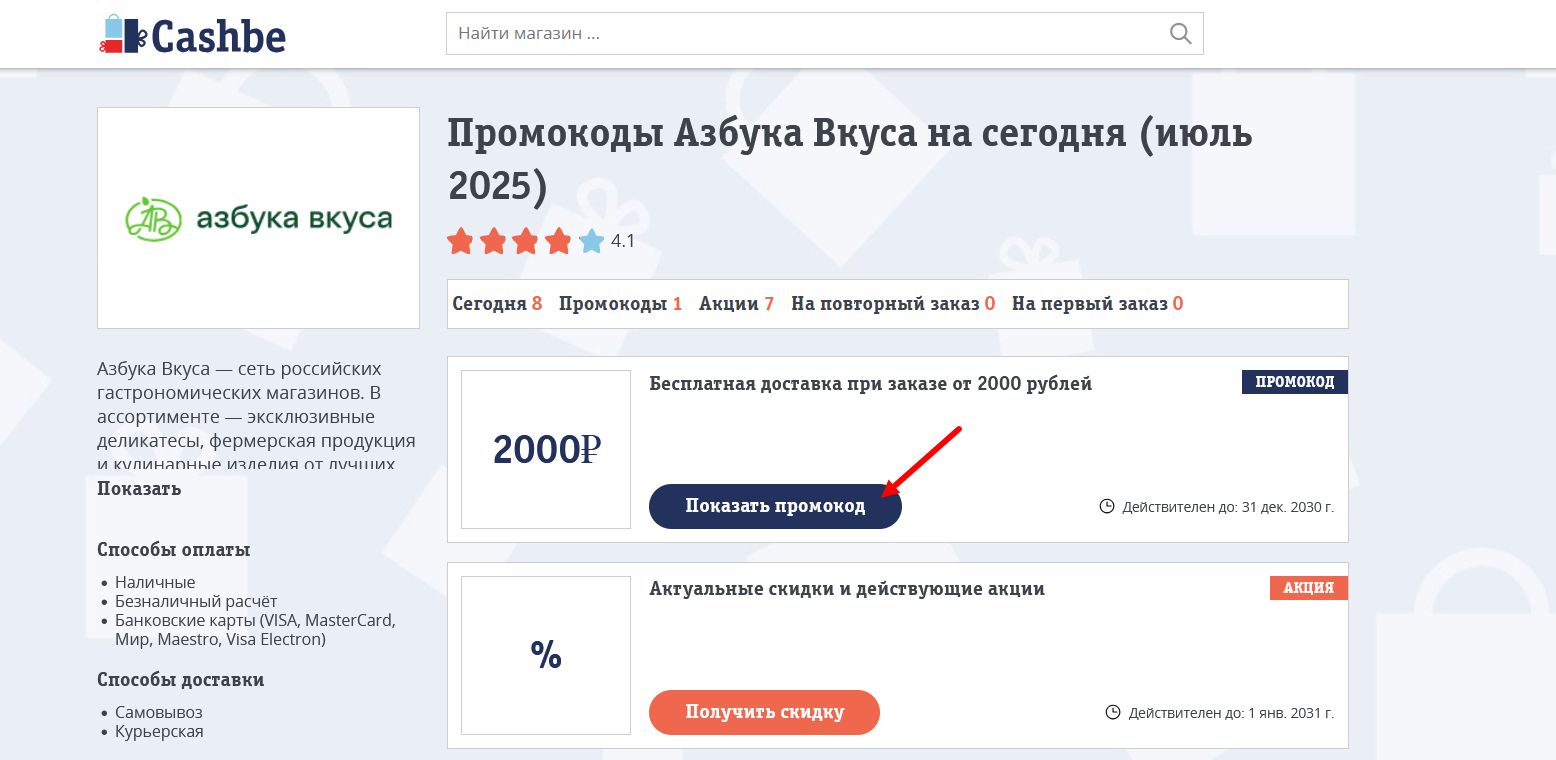
Task: Select the 'Сегодня 8' filter tab
Action: pyautogui.click(x=497, y=304)
